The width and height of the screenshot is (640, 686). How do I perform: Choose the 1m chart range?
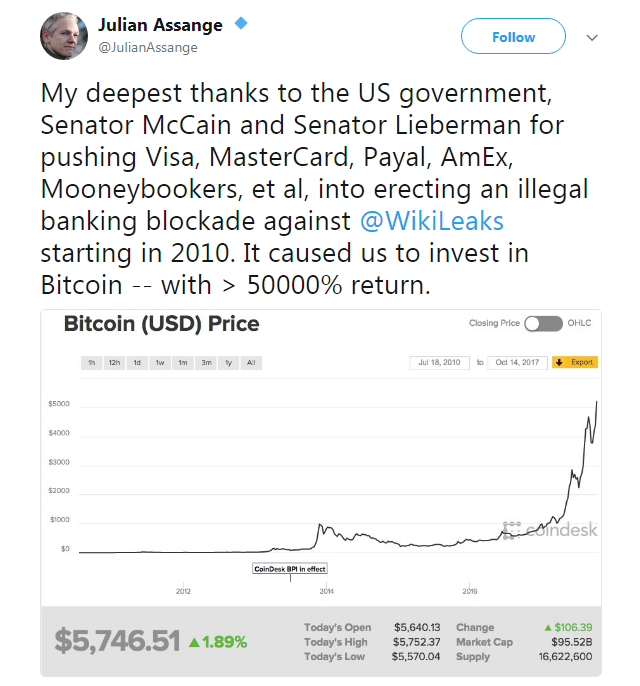(183, 363)
